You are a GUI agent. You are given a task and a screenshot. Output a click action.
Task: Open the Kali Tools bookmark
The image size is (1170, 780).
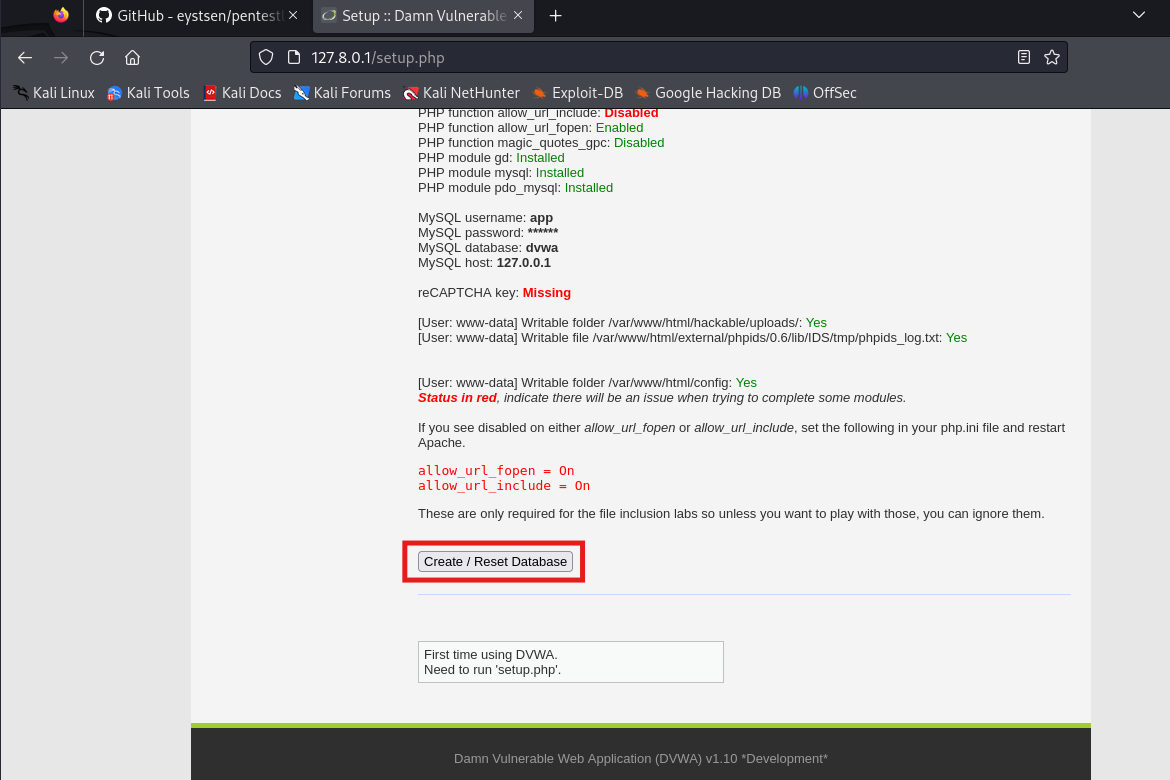pos(148,93)
